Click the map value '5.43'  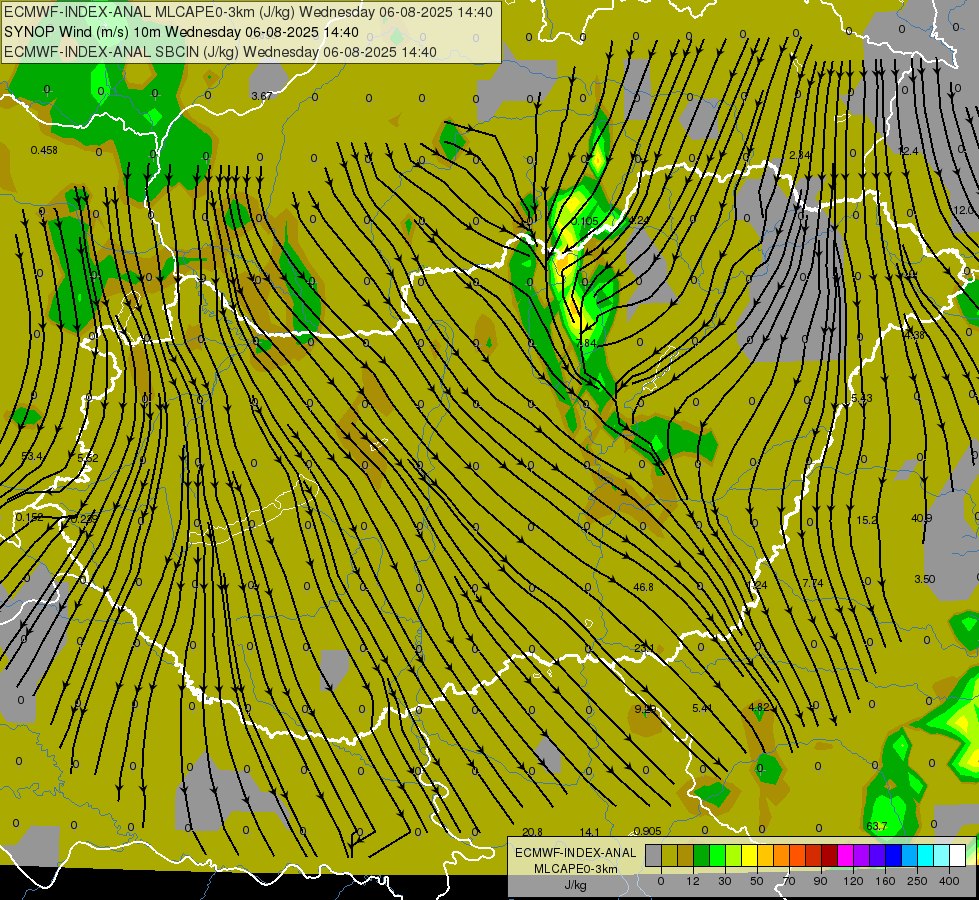[862, 398]
